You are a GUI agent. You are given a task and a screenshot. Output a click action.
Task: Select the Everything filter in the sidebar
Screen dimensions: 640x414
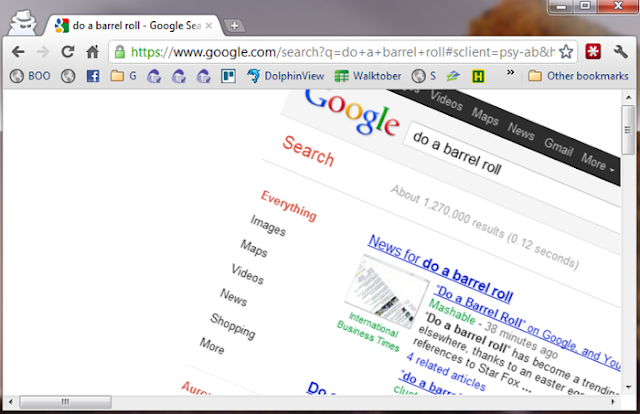(x=289, y=206)
